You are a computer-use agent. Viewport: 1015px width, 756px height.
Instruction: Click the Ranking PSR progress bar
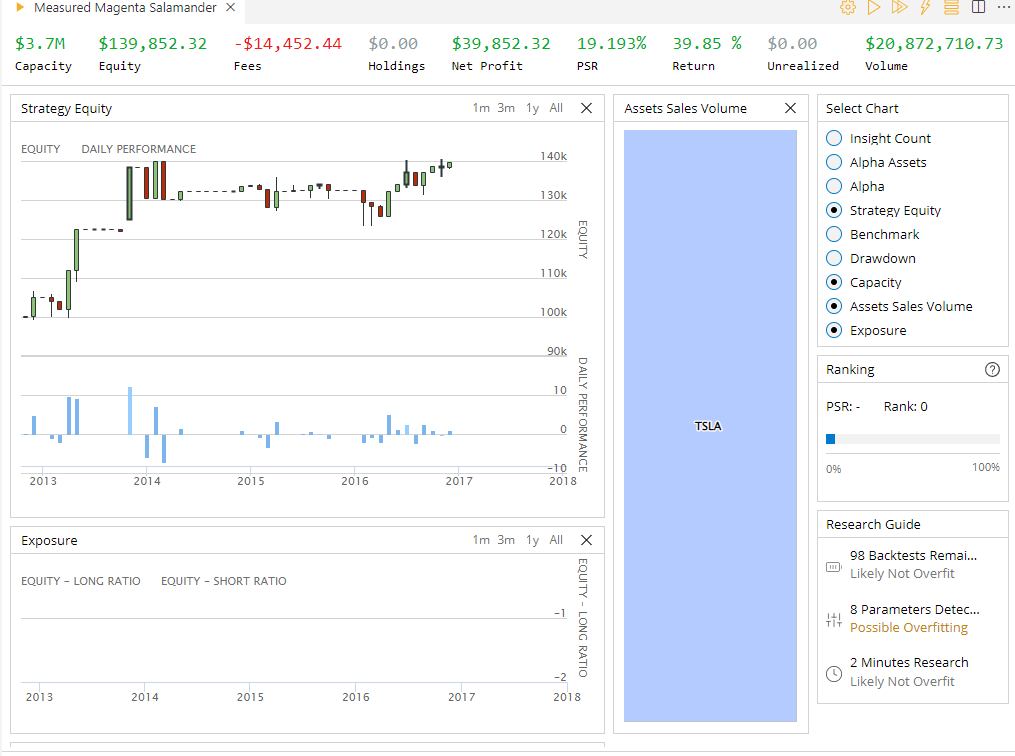click(x=912, y=438)
